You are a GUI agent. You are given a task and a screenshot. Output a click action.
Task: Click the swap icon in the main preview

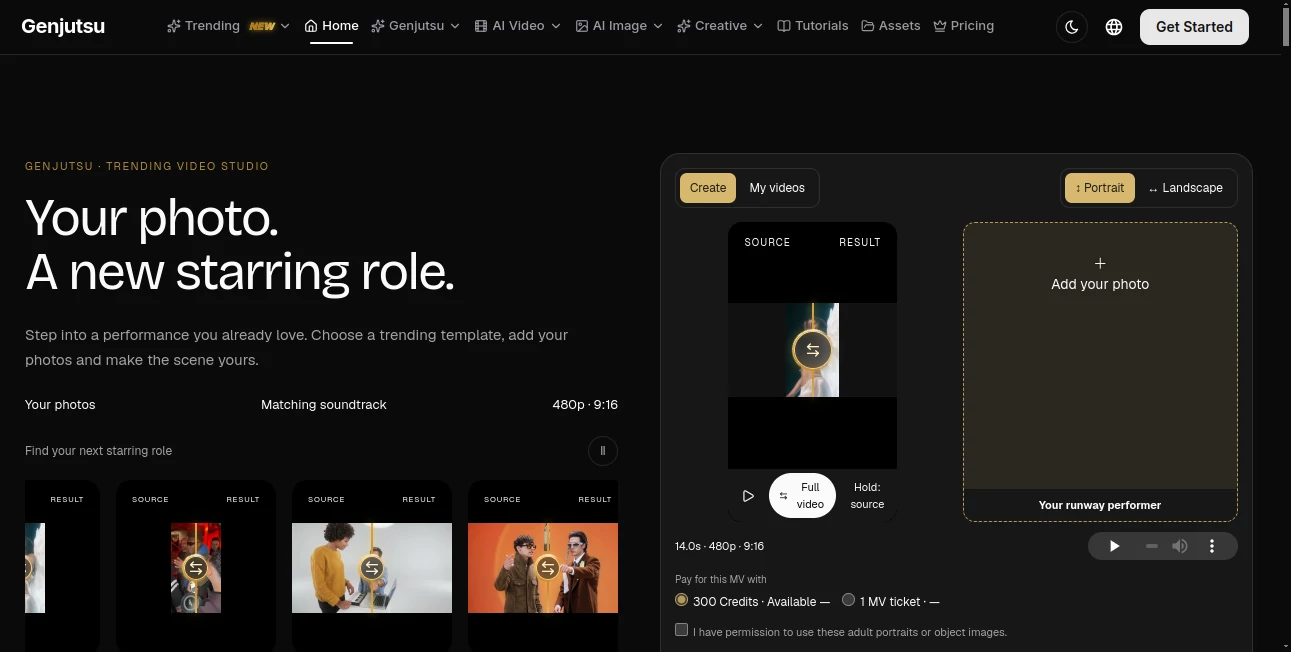pos(812,350)
